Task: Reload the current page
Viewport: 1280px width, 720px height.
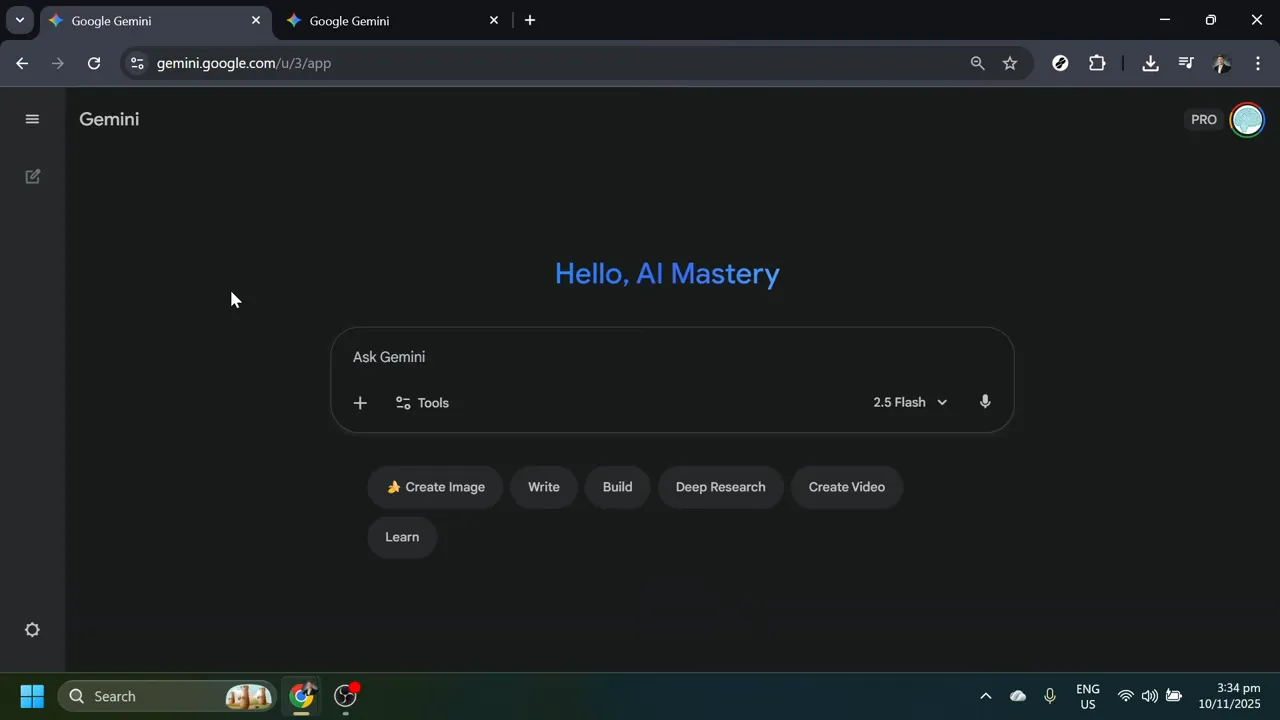Action: pos(94,63)
